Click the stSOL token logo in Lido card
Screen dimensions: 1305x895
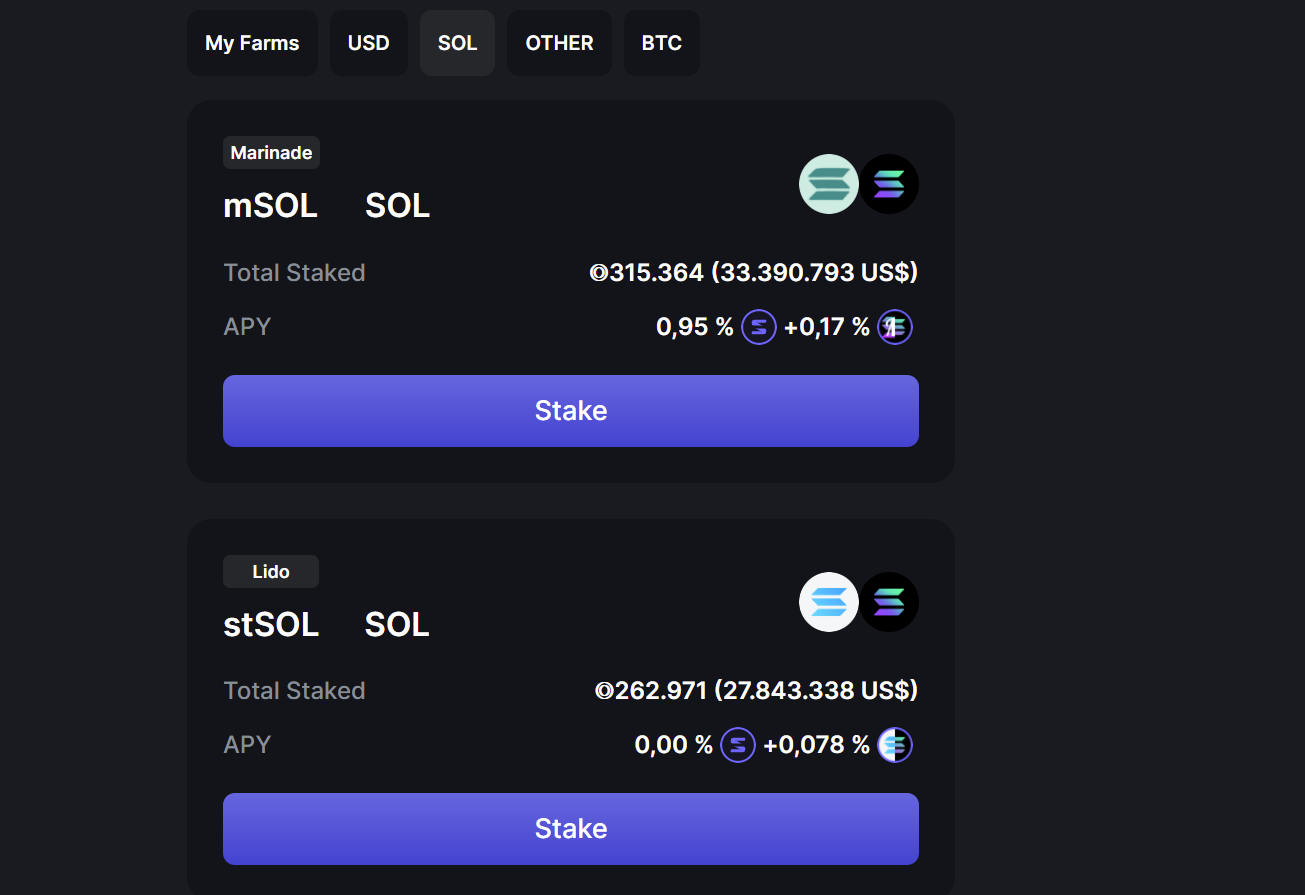click(x=829, y=602)
